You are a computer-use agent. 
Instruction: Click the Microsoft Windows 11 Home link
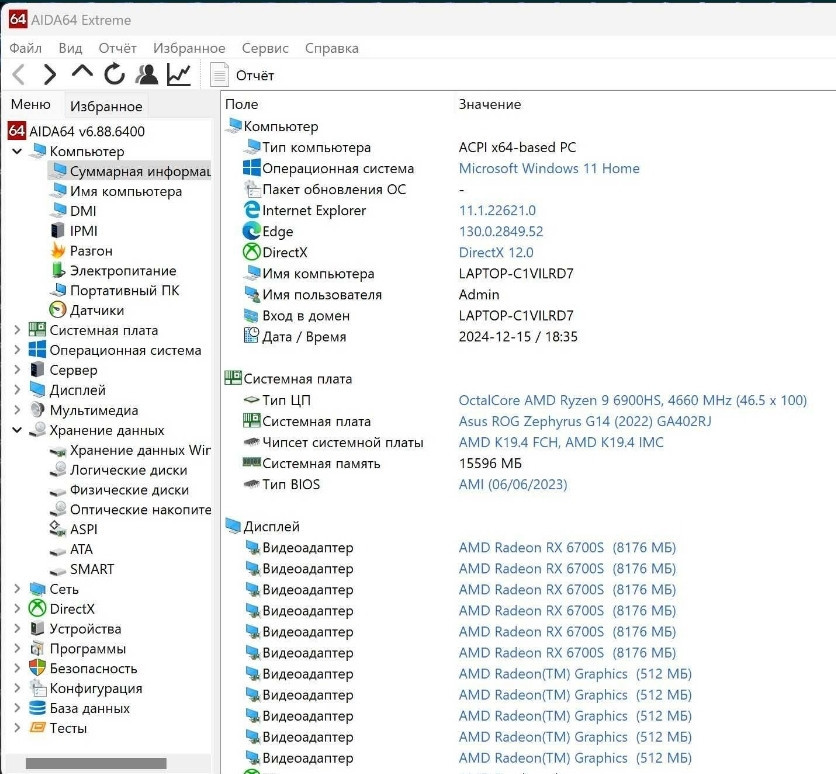click(x=548, y=168)
